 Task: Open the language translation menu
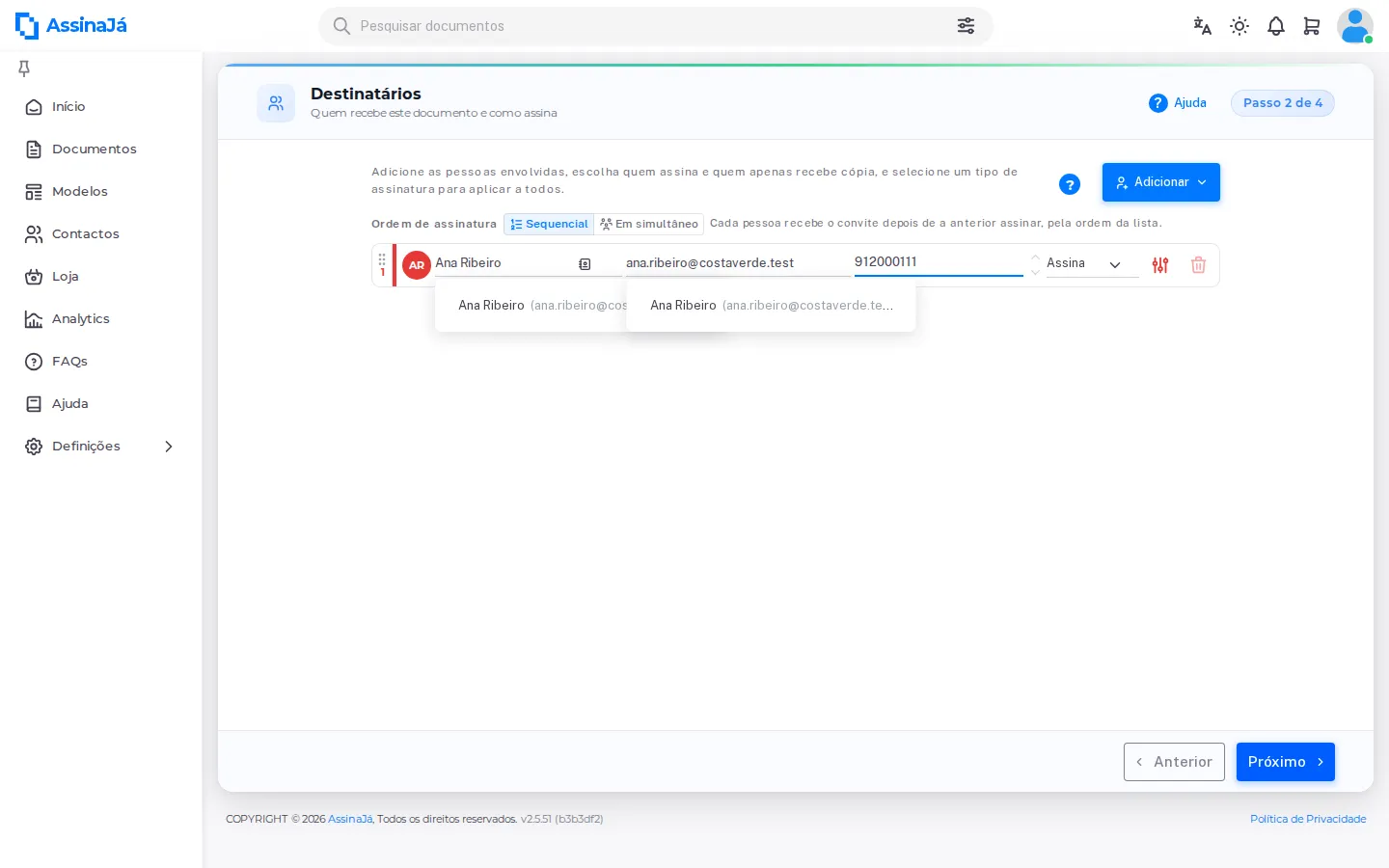click(x=1202, y=26)
